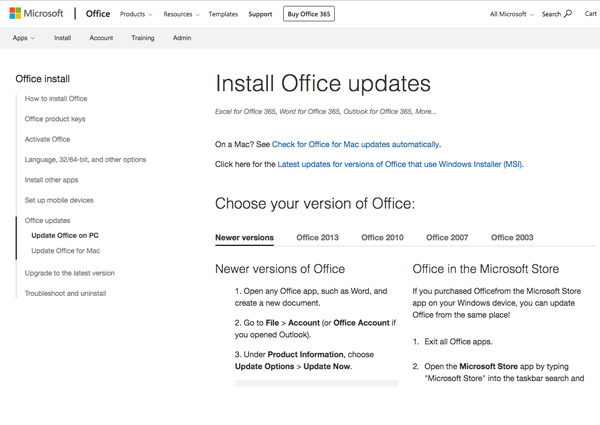Expand the Apps dropdown in subnav

(x=23, y=38)
